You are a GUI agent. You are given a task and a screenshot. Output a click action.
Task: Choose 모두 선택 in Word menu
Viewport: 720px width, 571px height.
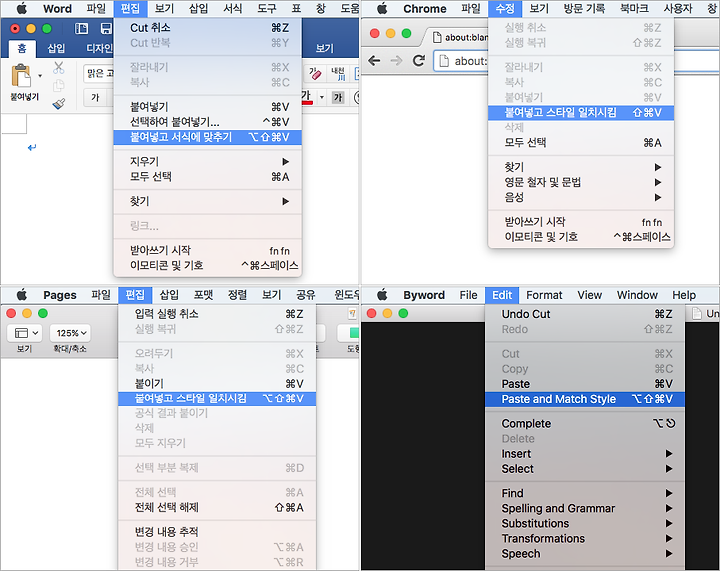click(208, 177)
